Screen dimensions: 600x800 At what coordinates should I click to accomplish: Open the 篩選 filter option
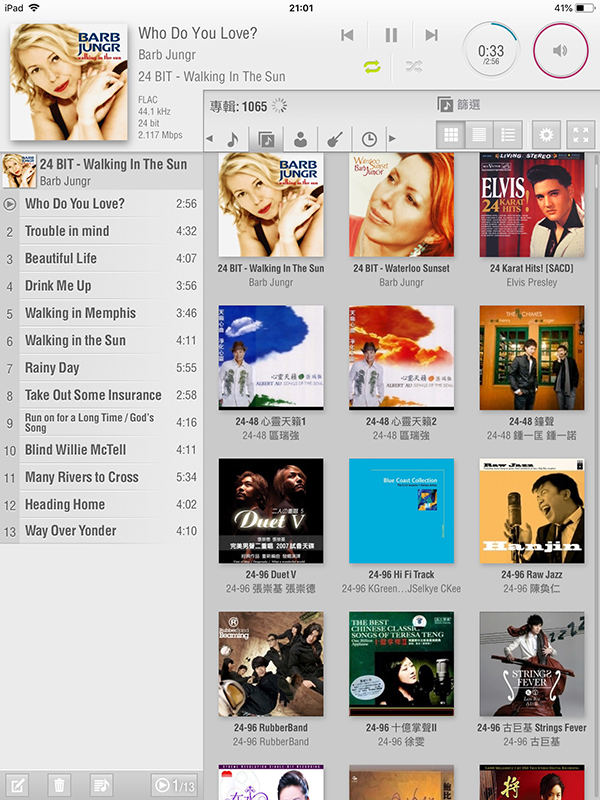[460, 105]
